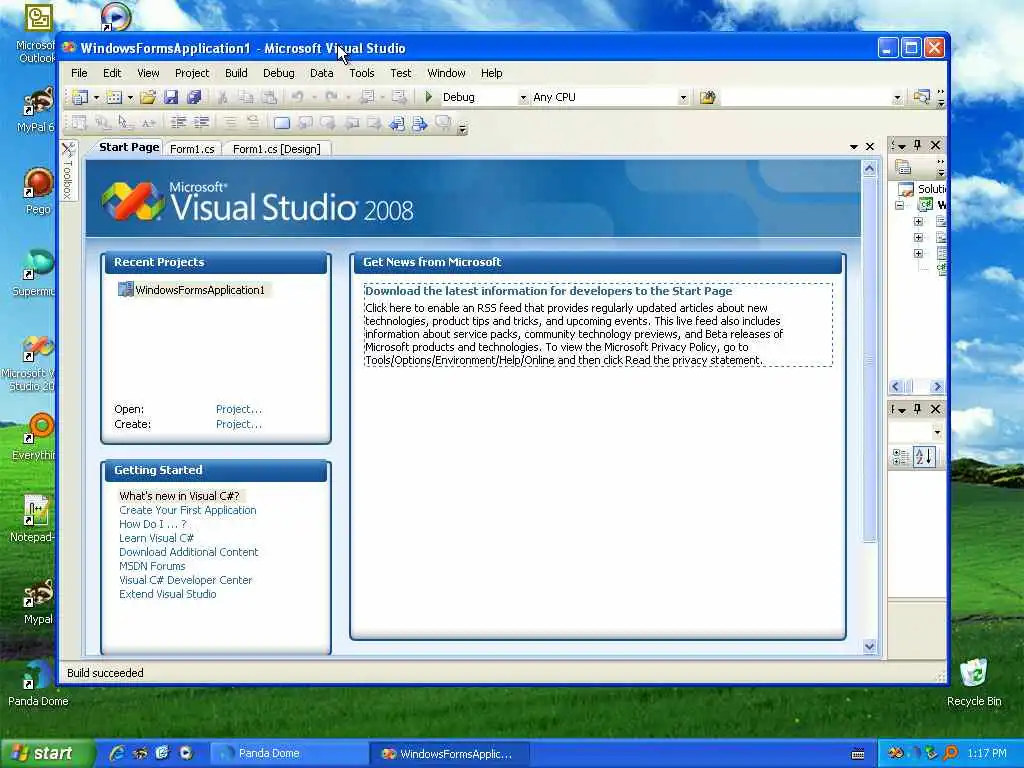This screenshot has height=768, width=1024.
Task: Click the Redo arrow icon
Action: tap(332, 97)
